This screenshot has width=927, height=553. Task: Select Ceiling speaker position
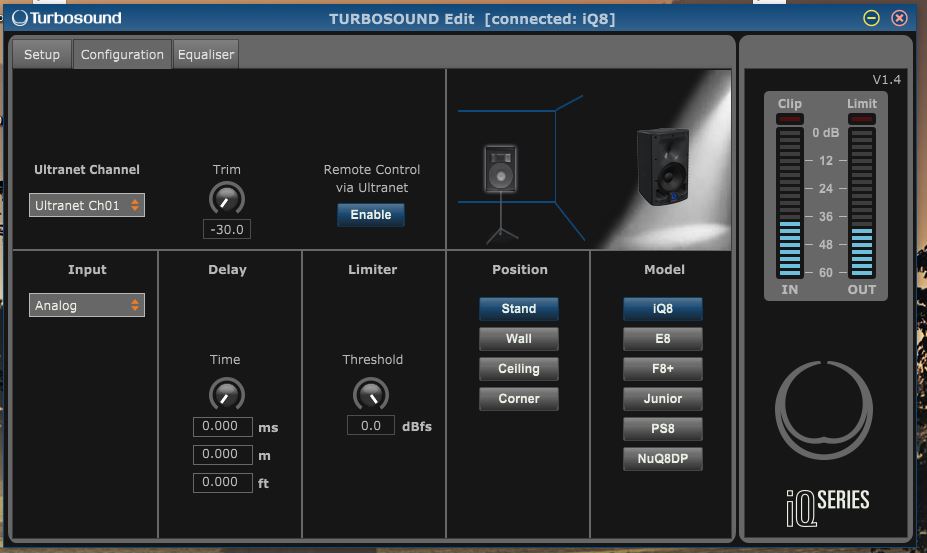click(518, 368)
